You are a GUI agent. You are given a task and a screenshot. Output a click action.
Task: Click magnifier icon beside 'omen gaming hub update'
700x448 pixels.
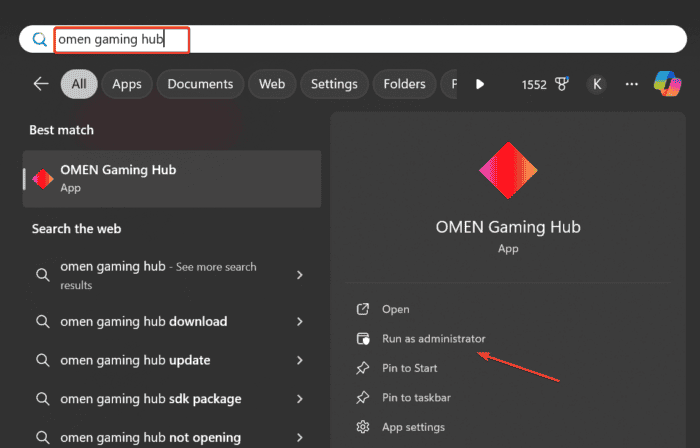(43, 360)
